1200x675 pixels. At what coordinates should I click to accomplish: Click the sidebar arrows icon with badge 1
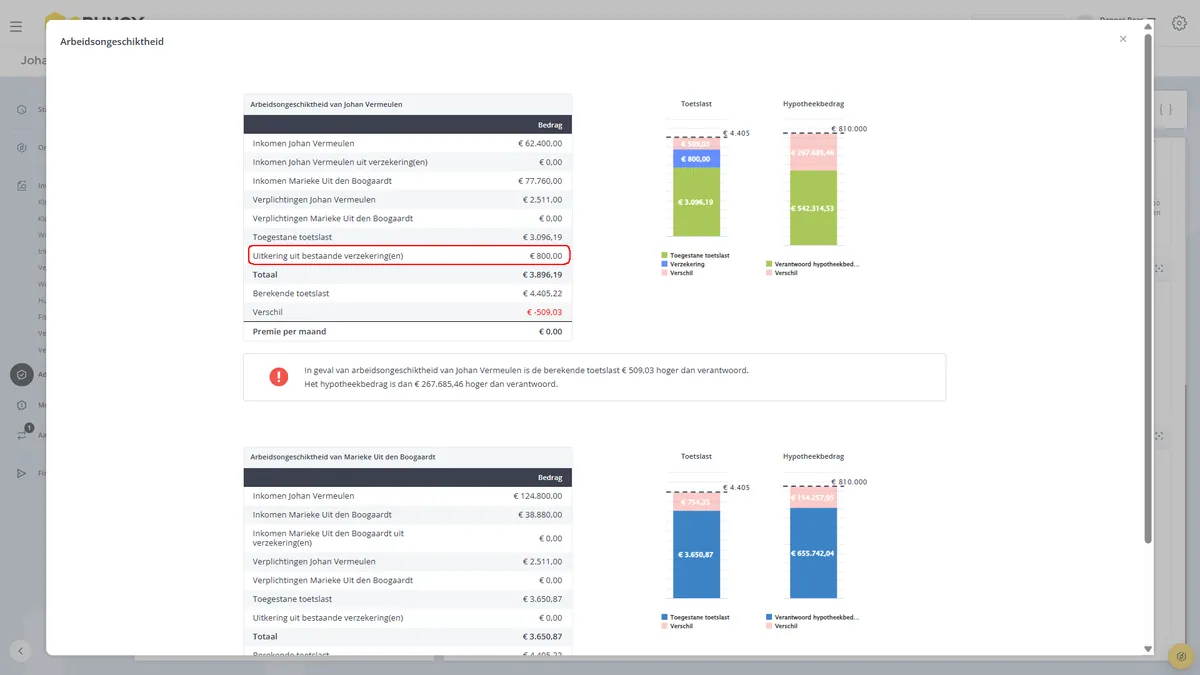pos(22,435)
